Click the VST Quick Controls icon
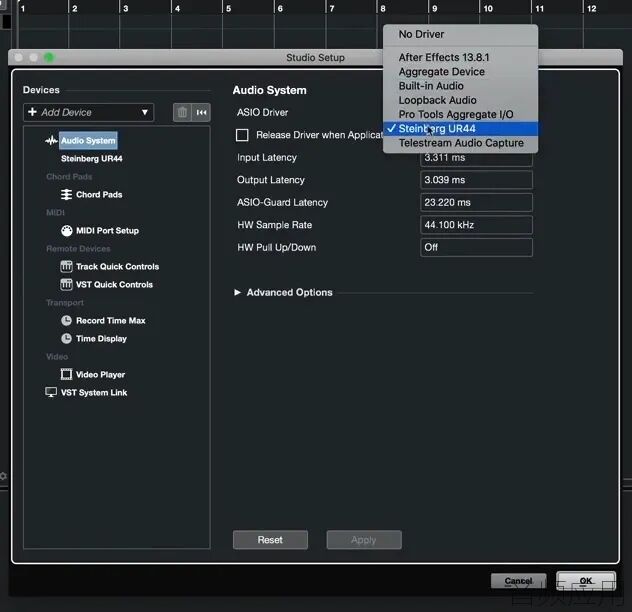Screen dimensions: 632x612 click(67, 285)
